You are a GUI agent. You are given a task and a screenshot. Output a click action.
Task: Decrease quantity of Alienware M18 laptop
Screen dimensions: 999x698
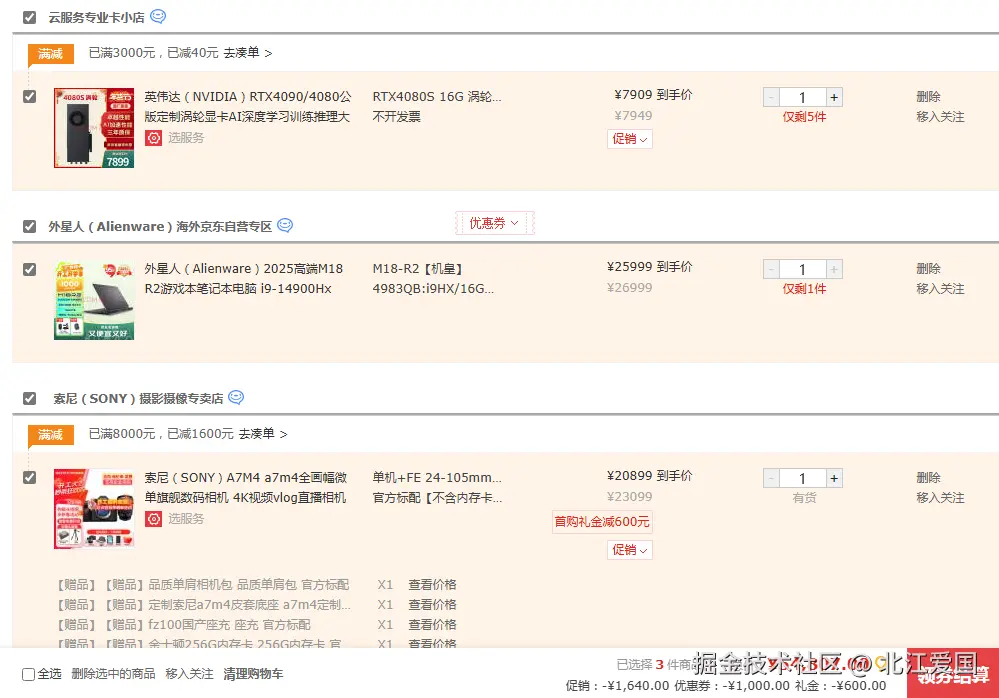click(771, 269)
